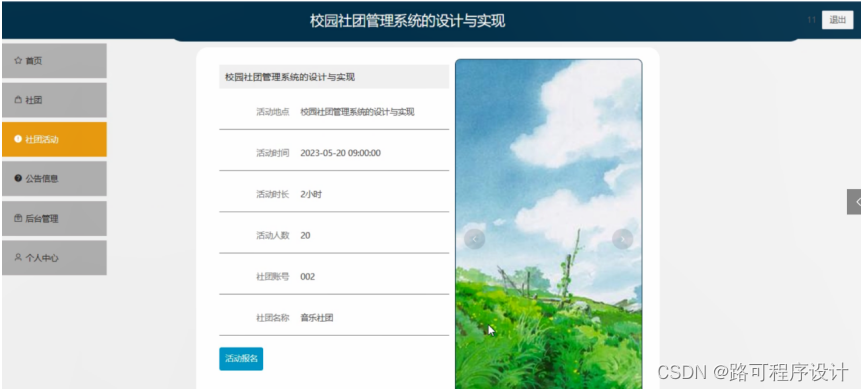Click the club account value 002
Viewport: 864px width, 391px height.
point(307,276)
